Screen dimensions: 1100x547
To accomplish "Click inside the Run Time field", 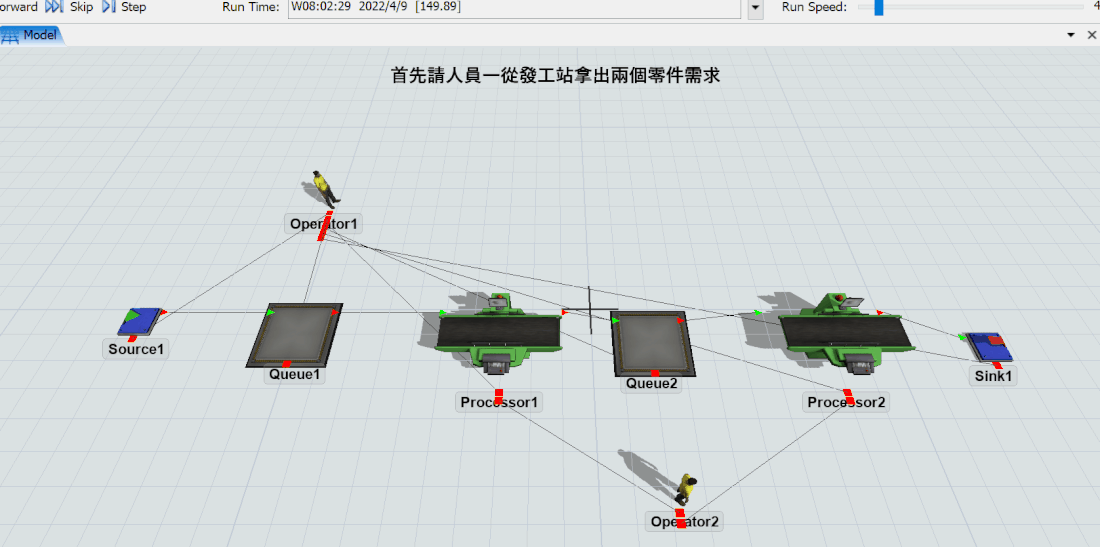I will (514, 7).
